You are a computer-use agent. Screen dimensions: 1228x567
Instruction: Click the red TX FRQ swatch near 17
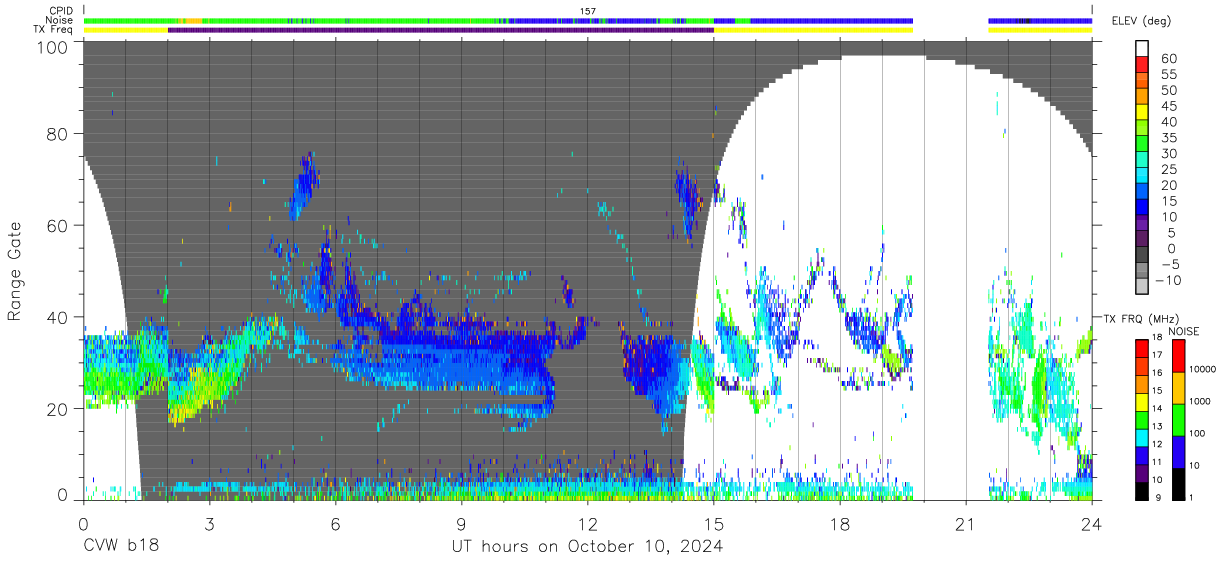[1142, 349]
